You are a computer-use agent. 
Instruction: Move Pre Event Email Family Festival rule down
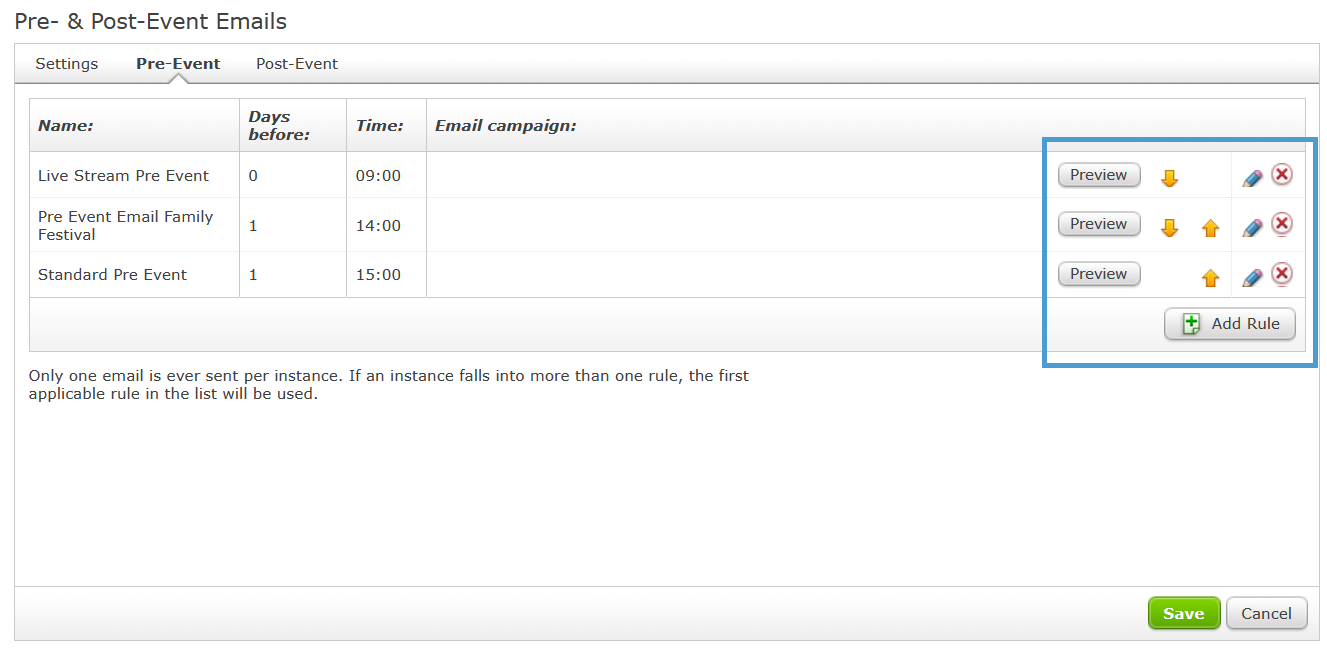[1169, 228]
